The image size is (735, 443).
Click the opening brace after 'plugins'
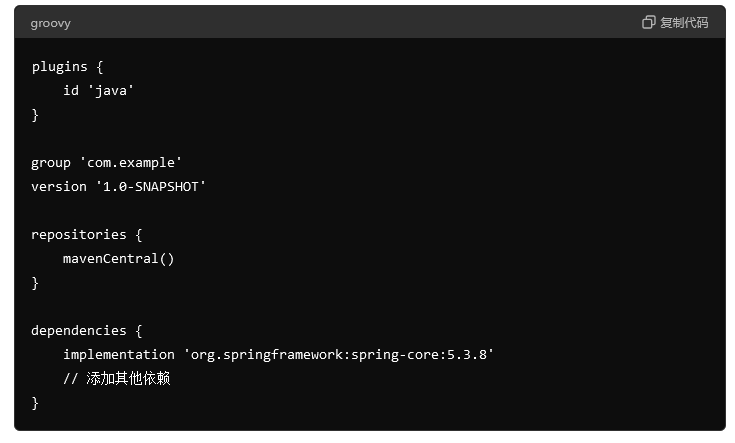click(99, 67)
